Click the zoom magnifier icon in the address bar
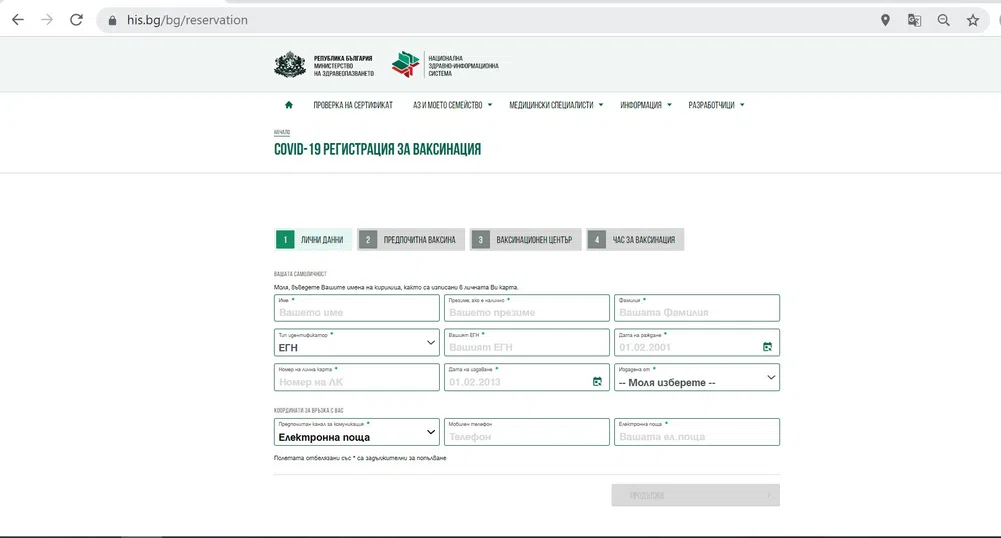Image resolution: width=1001 pixels, height=538 pixels. 944,20
